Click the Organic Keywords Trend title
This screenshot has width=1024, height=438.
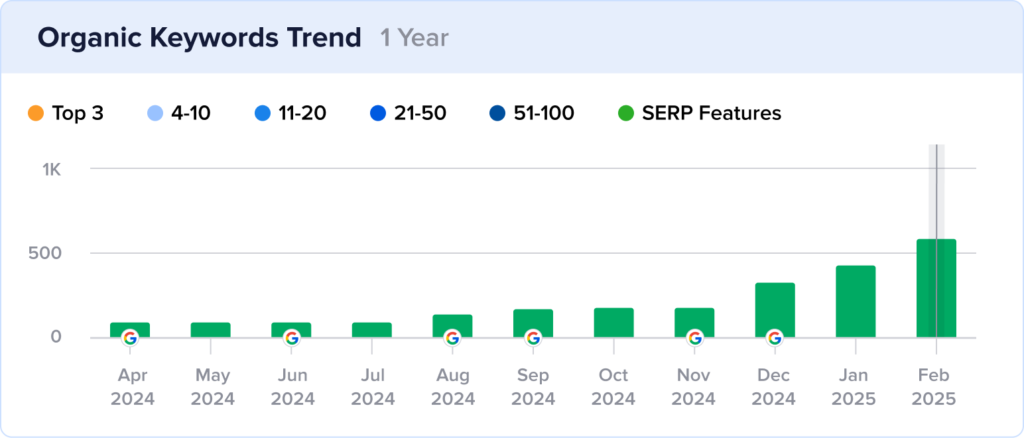(199, 38)
